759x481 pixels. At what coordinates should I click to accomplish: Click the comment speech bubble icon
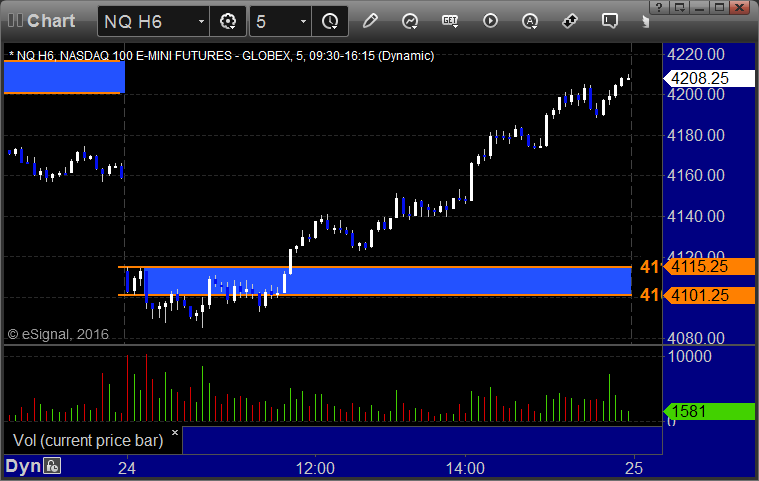[609, 21]
